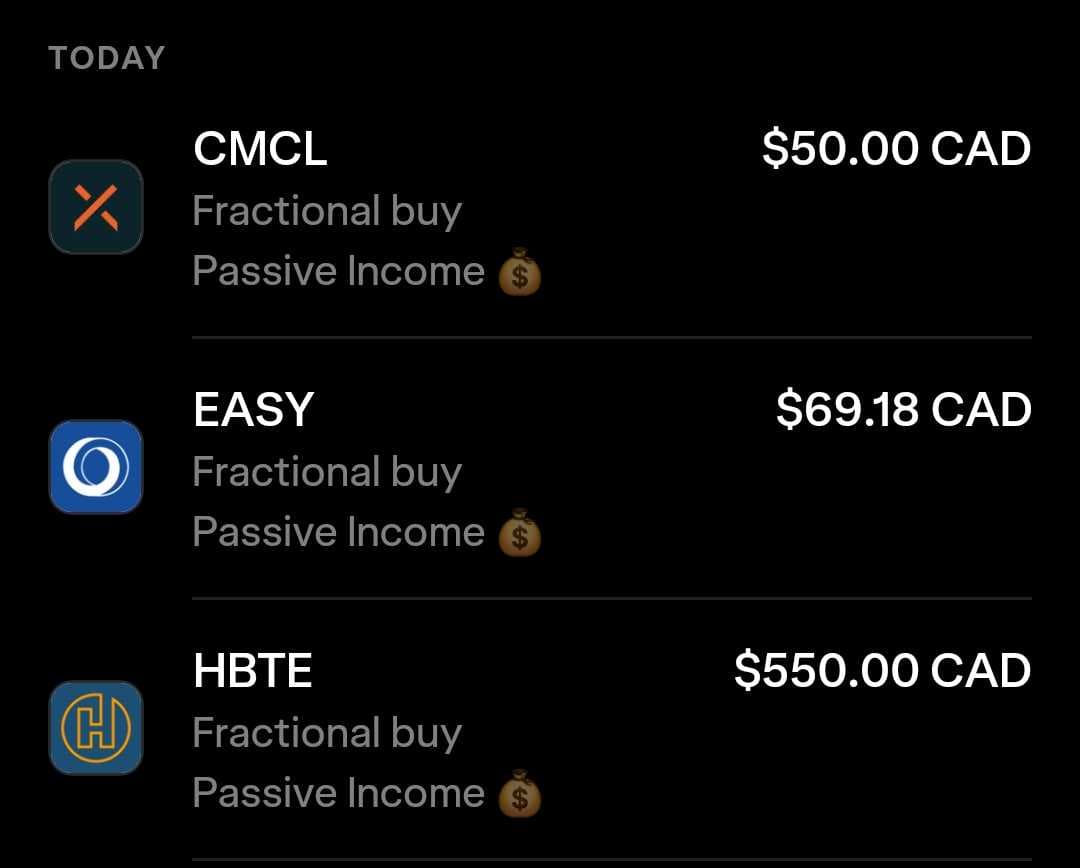This screenshot has height=868, width=1080.
Task: Tap Fractional buy under EASY
Action: tap(327, 472)
